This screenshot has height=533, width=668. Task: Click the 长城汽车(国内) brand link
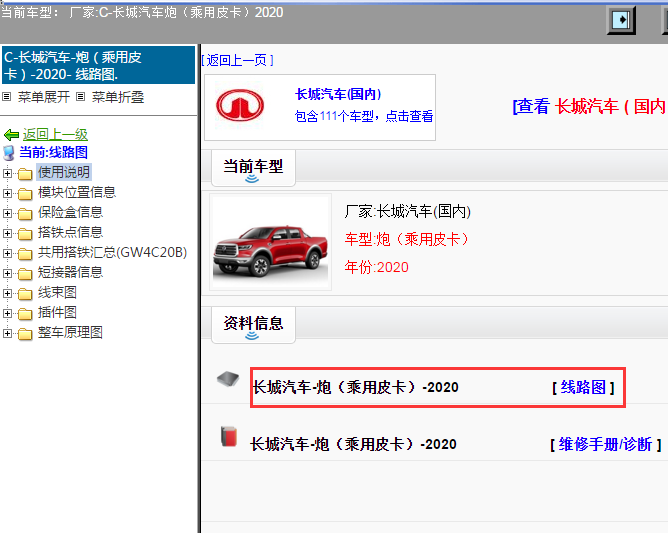[x=338, y=94]
